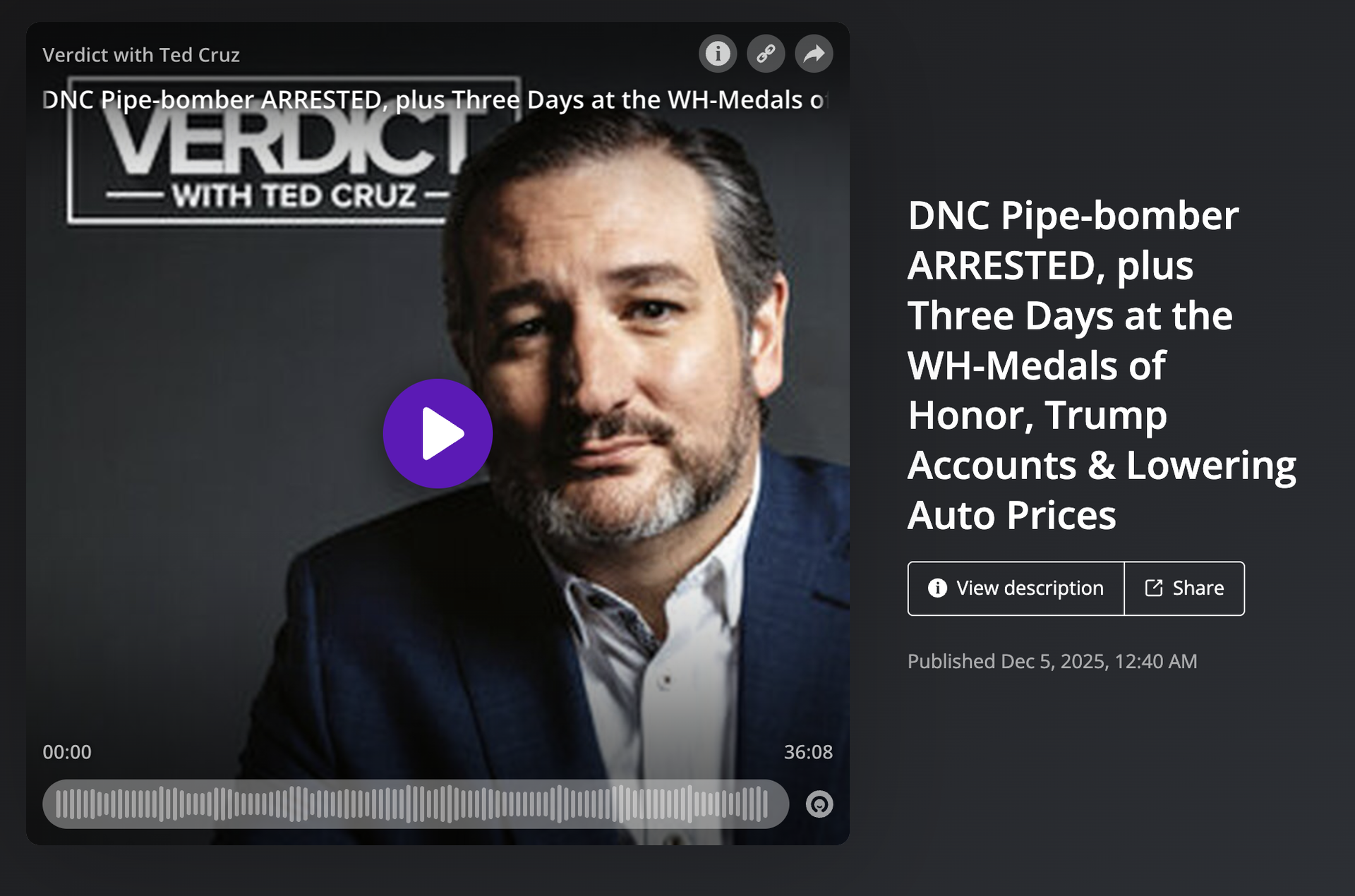
Task: Open the info icon in player header
Action: [718, 54]
